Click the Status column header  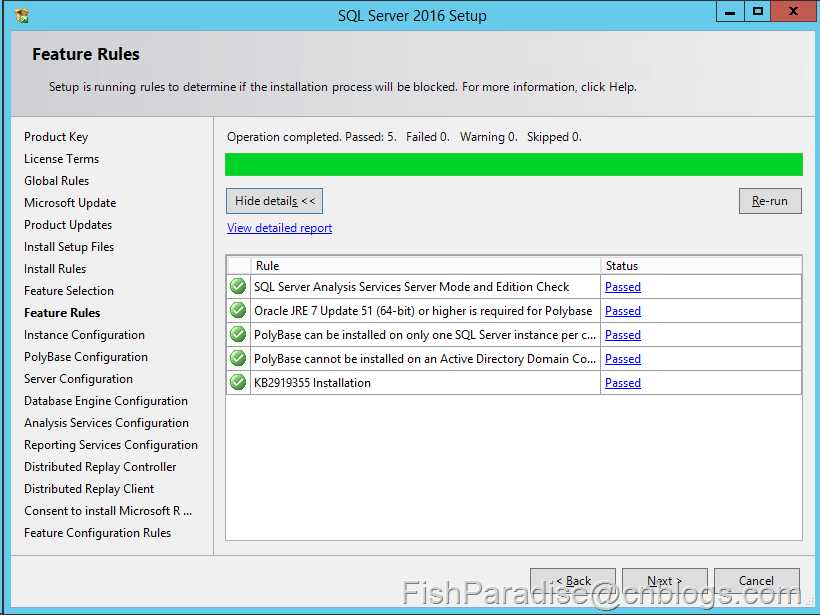701,266
